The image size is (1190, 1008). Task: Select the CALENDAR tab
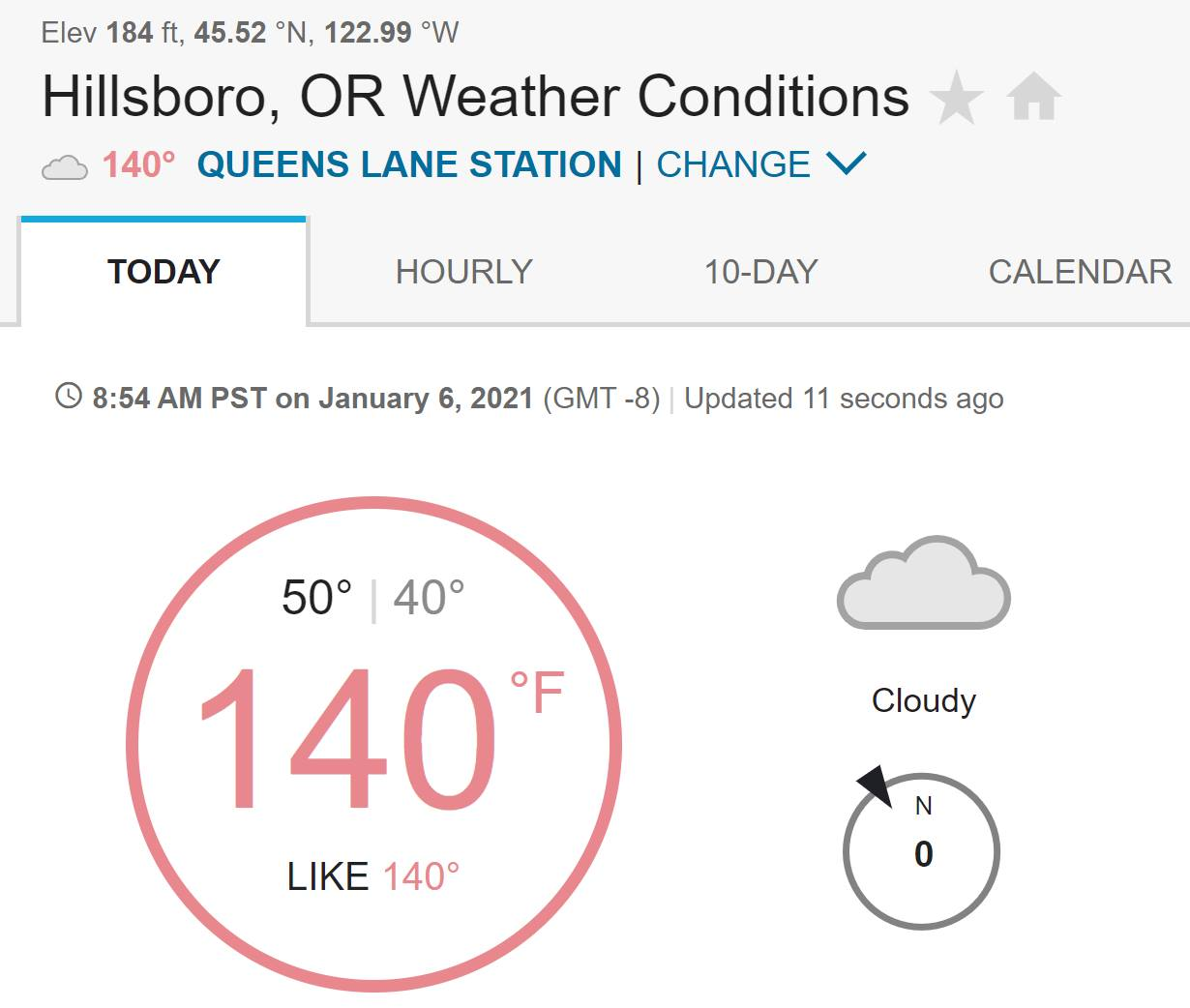[1080, 272]
